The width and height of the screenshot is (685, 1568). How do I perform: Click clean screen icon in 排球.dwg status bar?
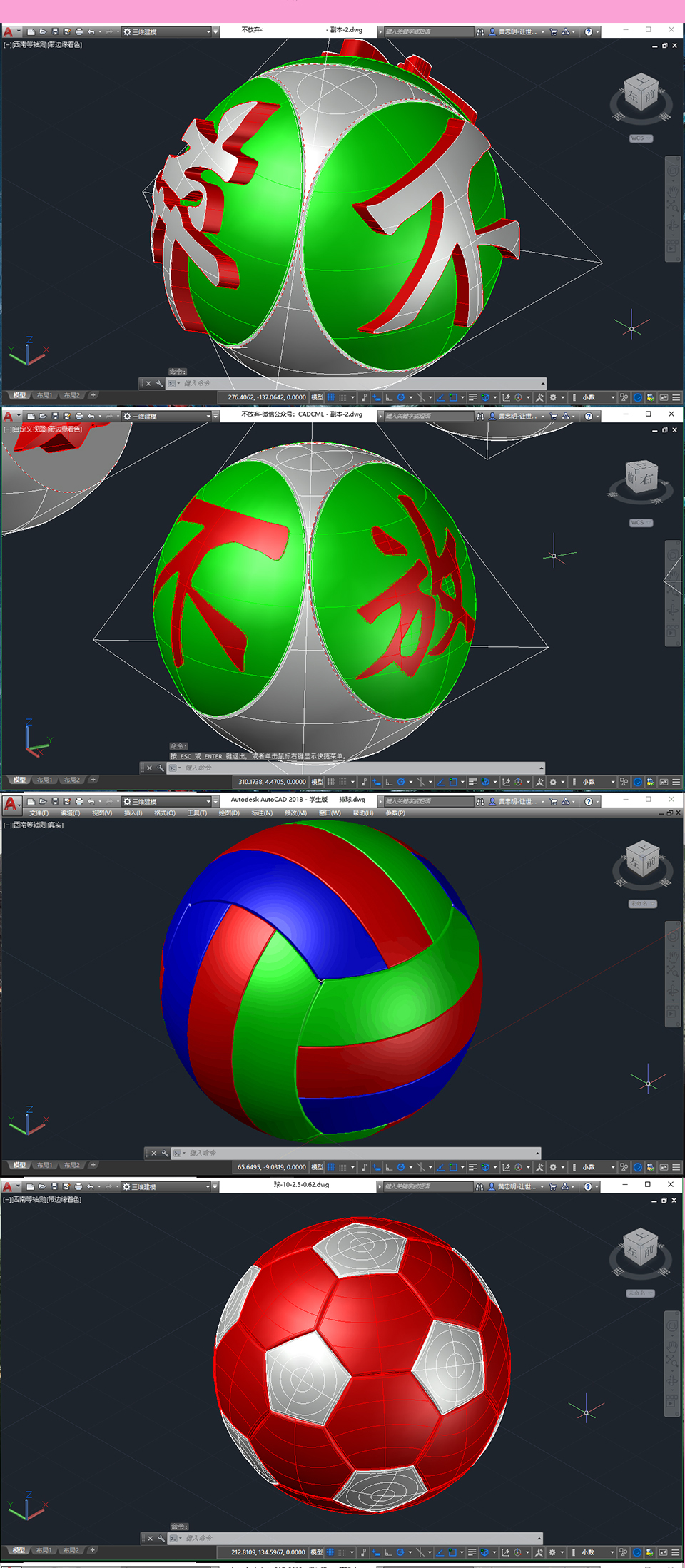[x=664, y=1167]
